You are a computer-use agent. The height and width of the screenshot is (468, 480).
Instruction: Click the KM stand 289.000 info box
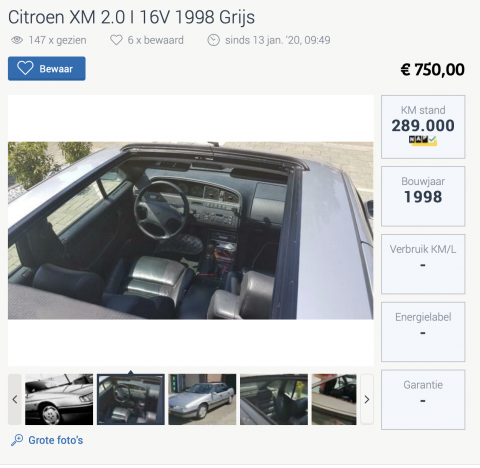point(423,127)
